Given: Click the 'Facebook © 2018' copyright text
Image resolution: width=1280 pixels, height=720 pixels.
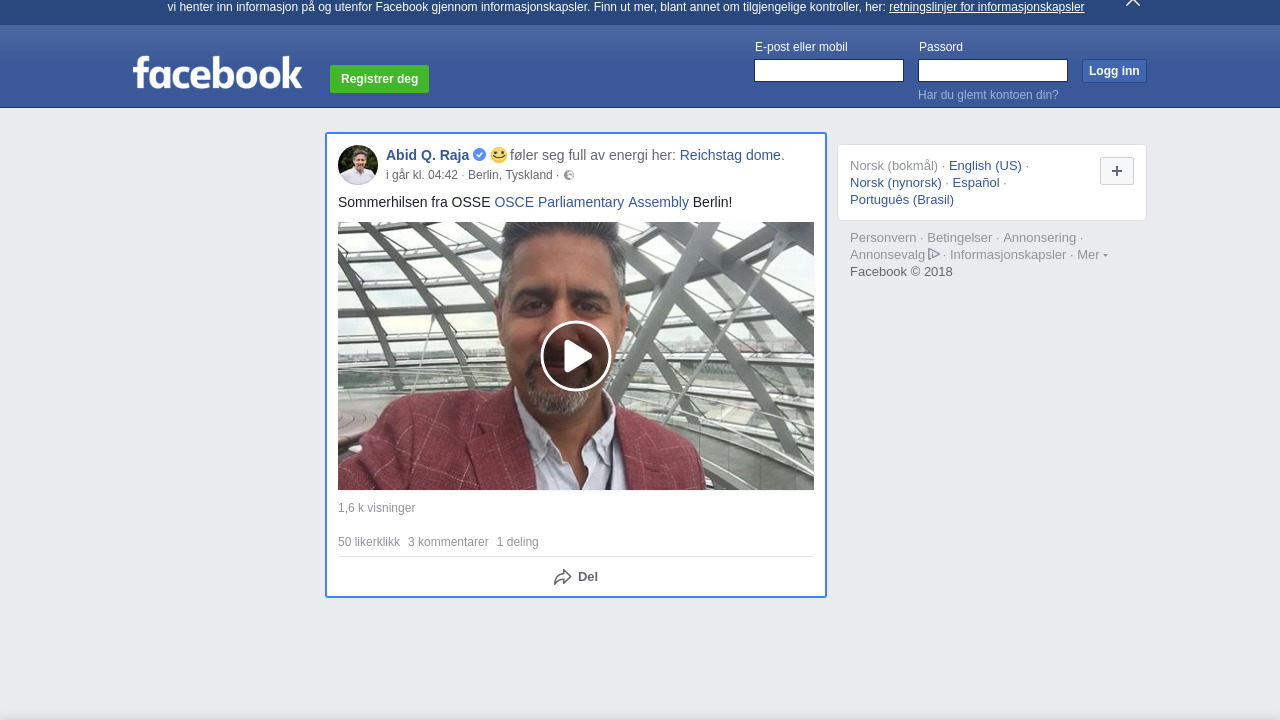Looking at the screenshot, I should tap(901, 272).
